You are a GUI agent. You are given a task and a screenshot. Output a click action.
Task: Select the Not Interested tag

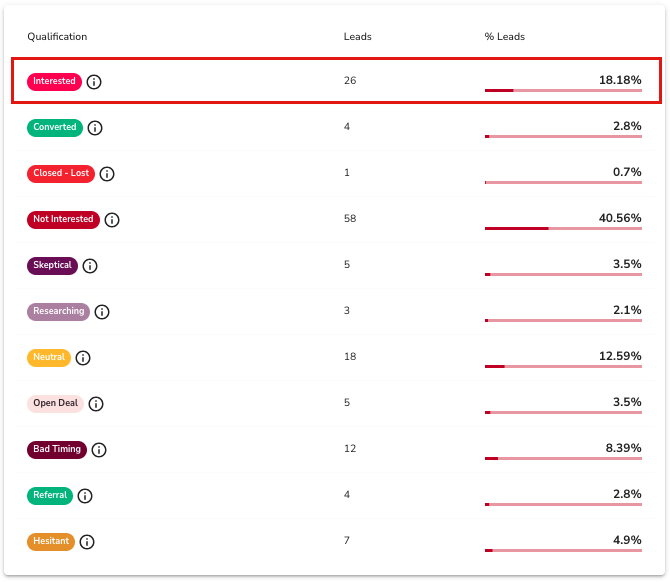coord(63,219)
